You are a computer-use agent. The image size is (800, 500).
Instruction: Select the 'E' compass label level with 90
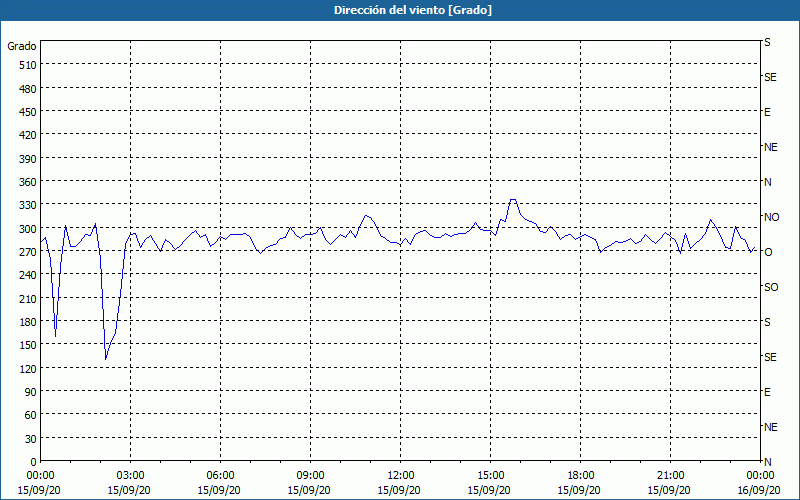pyautogui.click(x=767, y=392)
